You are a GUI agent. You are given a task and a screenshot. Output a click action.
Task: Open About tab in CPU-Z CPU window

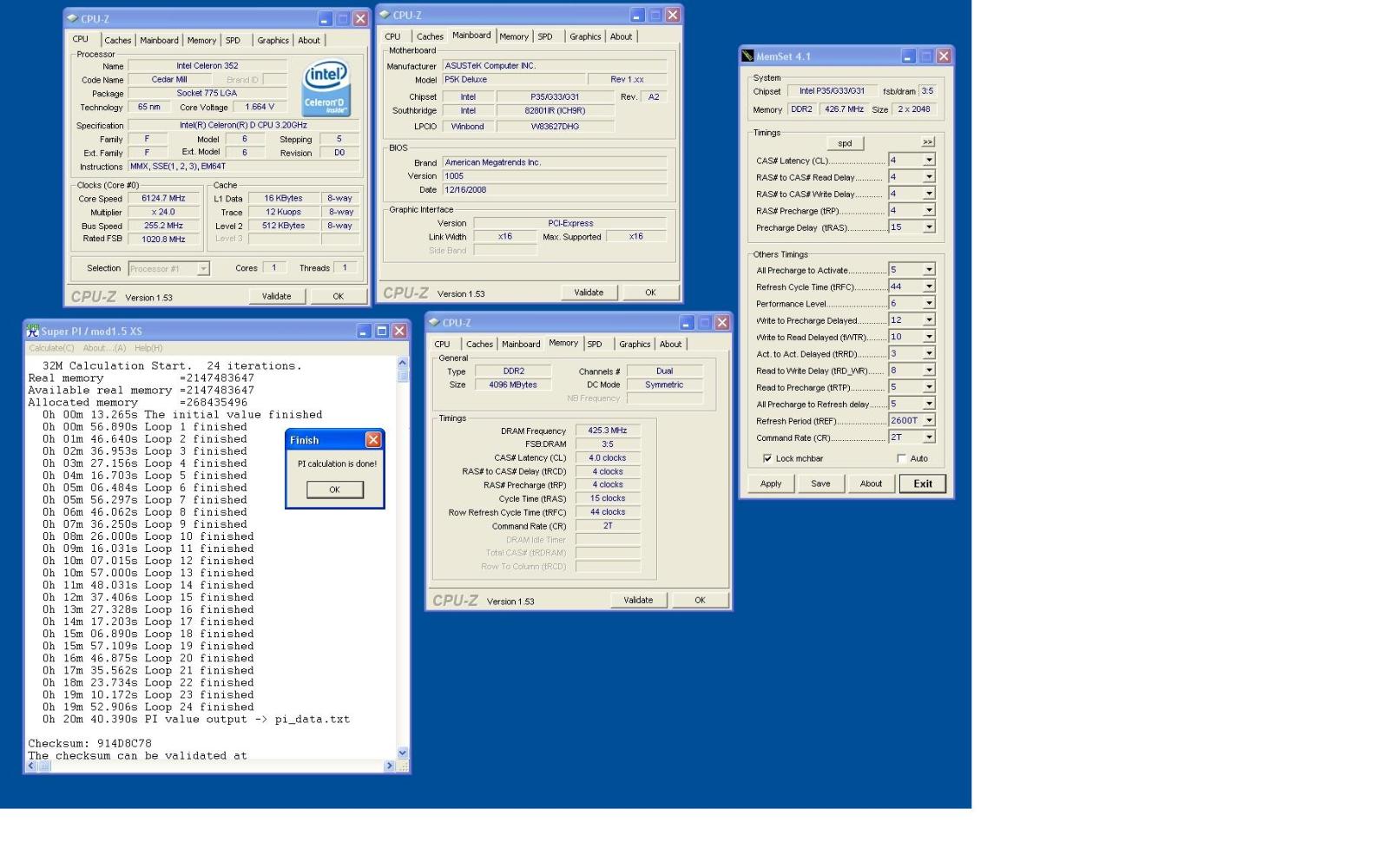[x=309, y=40]
